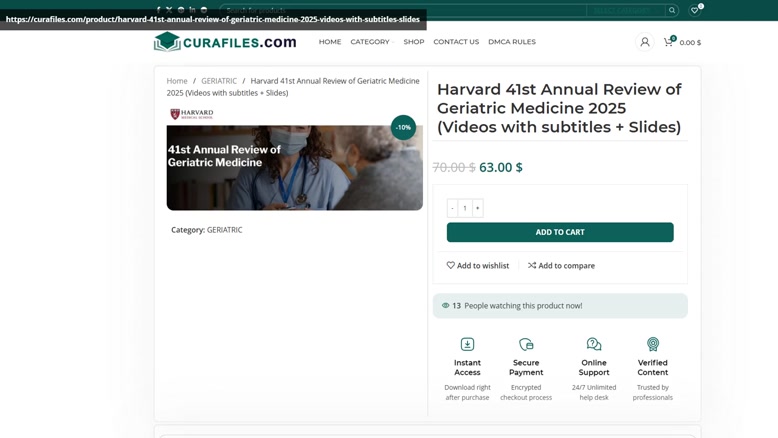The height and width of the screenshot is (438, 778).
Task: Click the '24/7 Unlimited help desk' text
Action: pos(594,392)
